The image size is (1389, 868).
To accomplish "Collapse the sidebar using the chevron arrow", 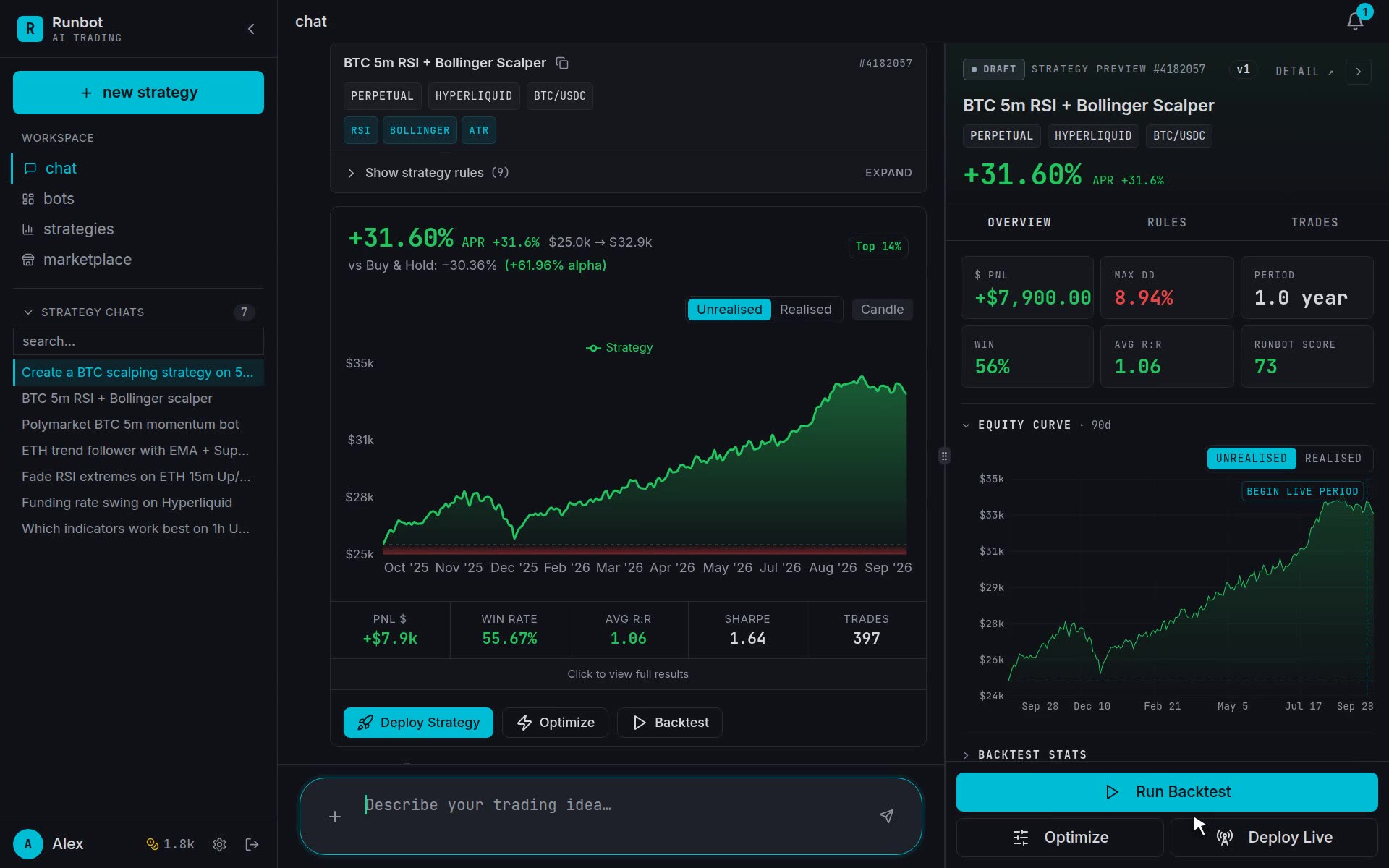I will (251, 29).
